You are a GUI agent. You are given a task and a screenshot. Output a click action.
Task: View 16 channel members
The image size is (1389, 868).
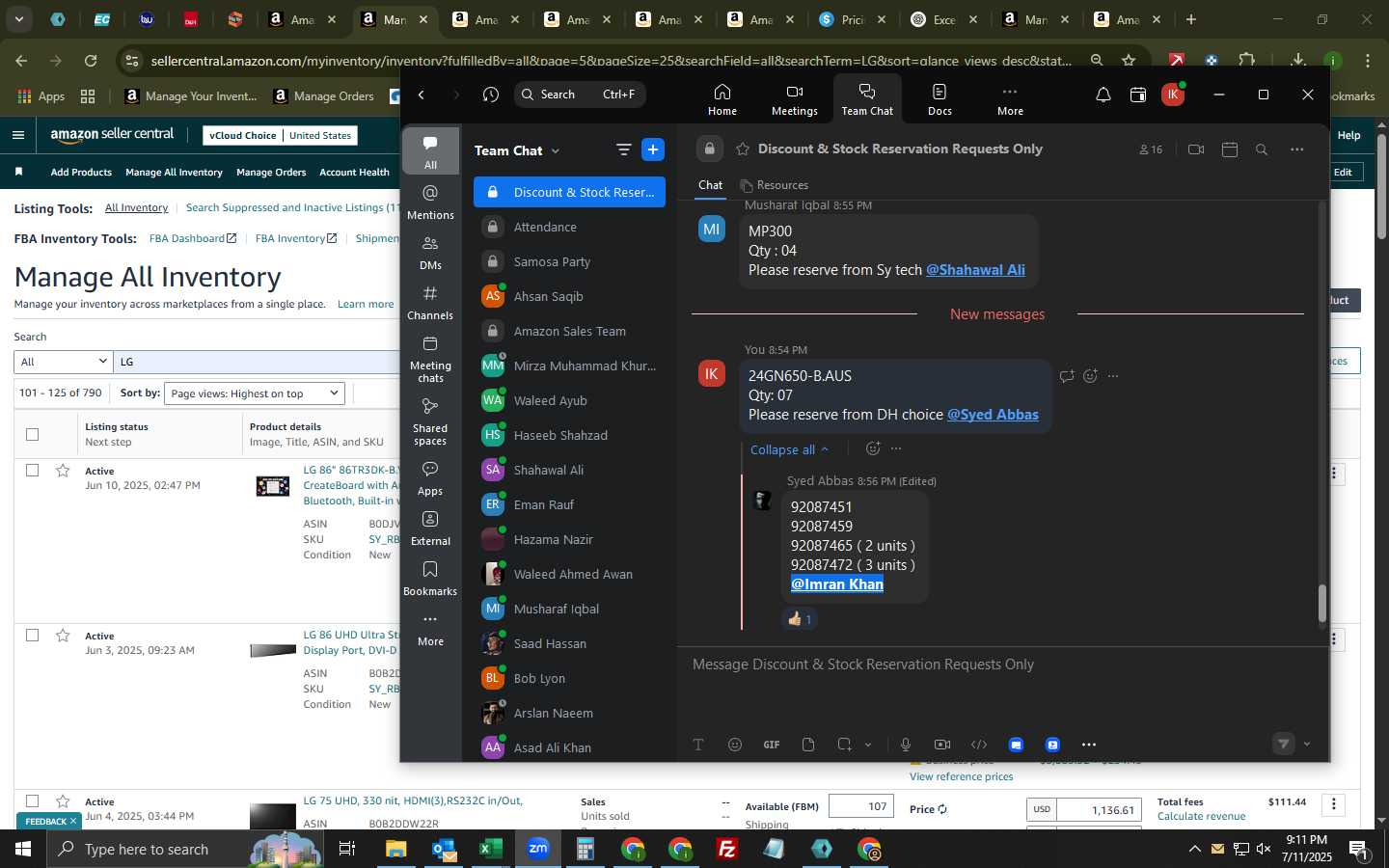[x=1151, y=149]
